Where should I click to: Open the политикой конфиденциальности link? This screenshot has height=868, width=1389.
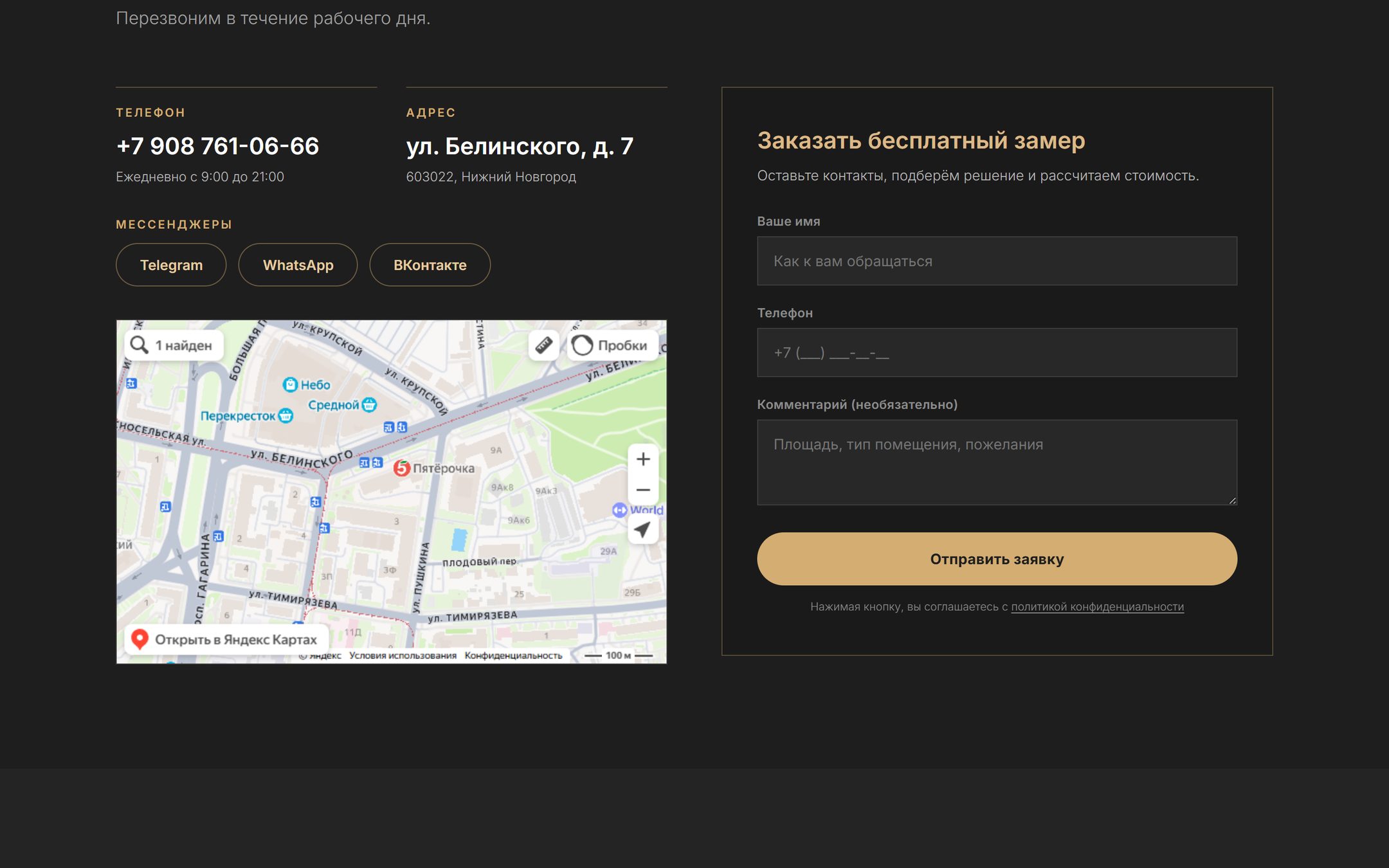(x=1097, y=607)
